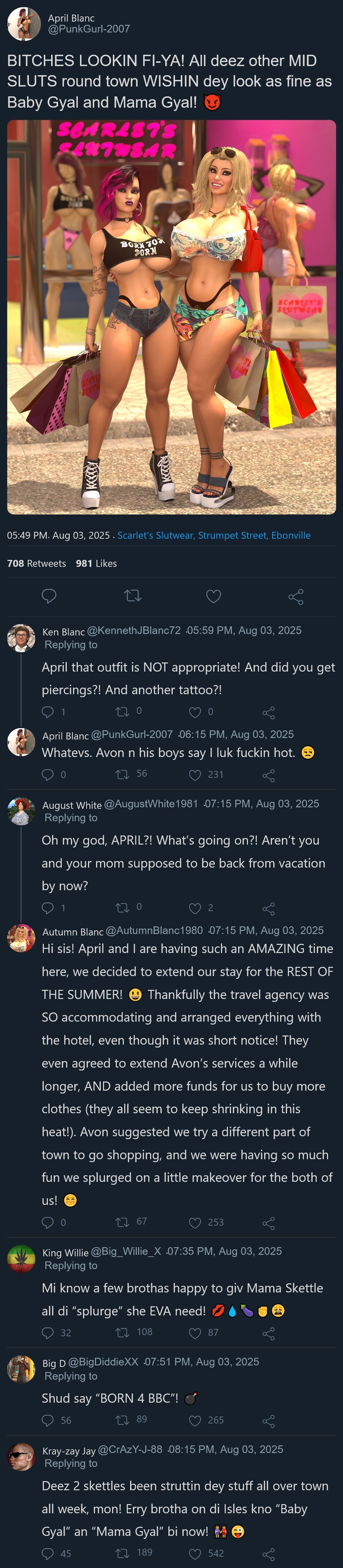Share King Willie's reply
Viewport: 343px width, 1568px height.
268,1334
